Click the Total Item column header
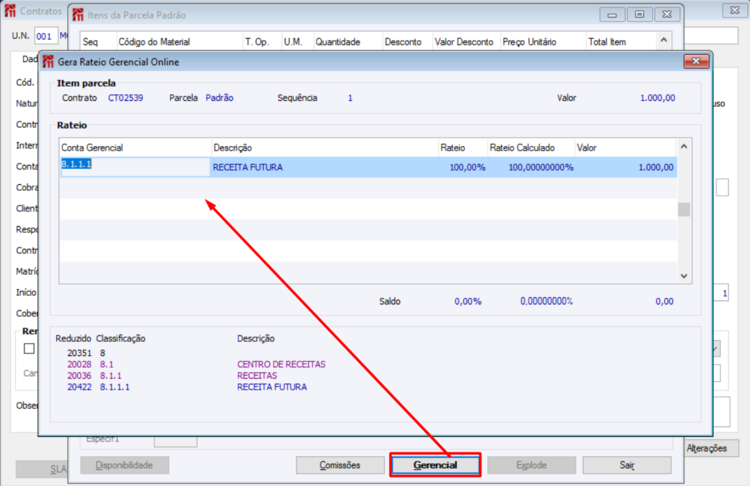Image resolution: width=750 pixels, height=486 pixels. coord(621,42)
